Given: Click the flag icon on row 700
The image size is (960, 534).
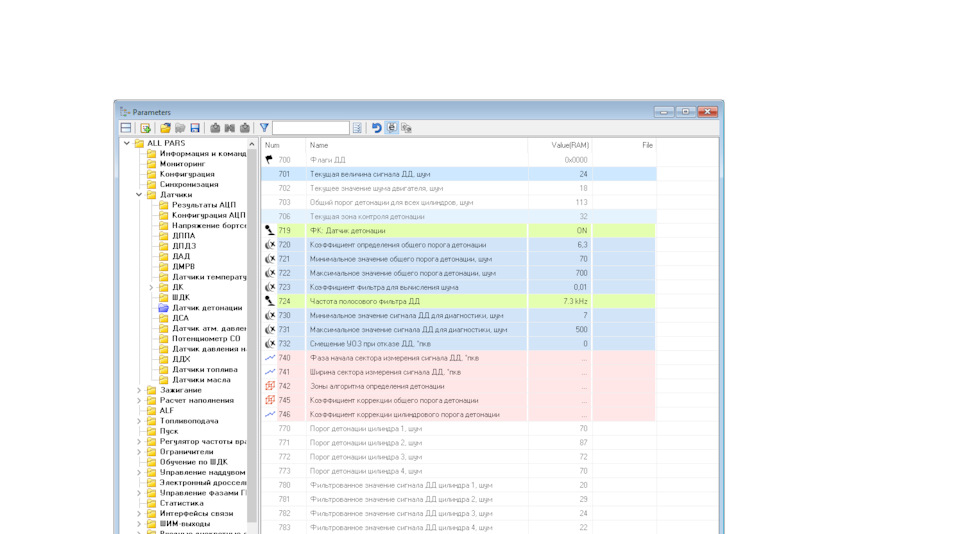Looking at the screenshot, I should tap(269, 160).
